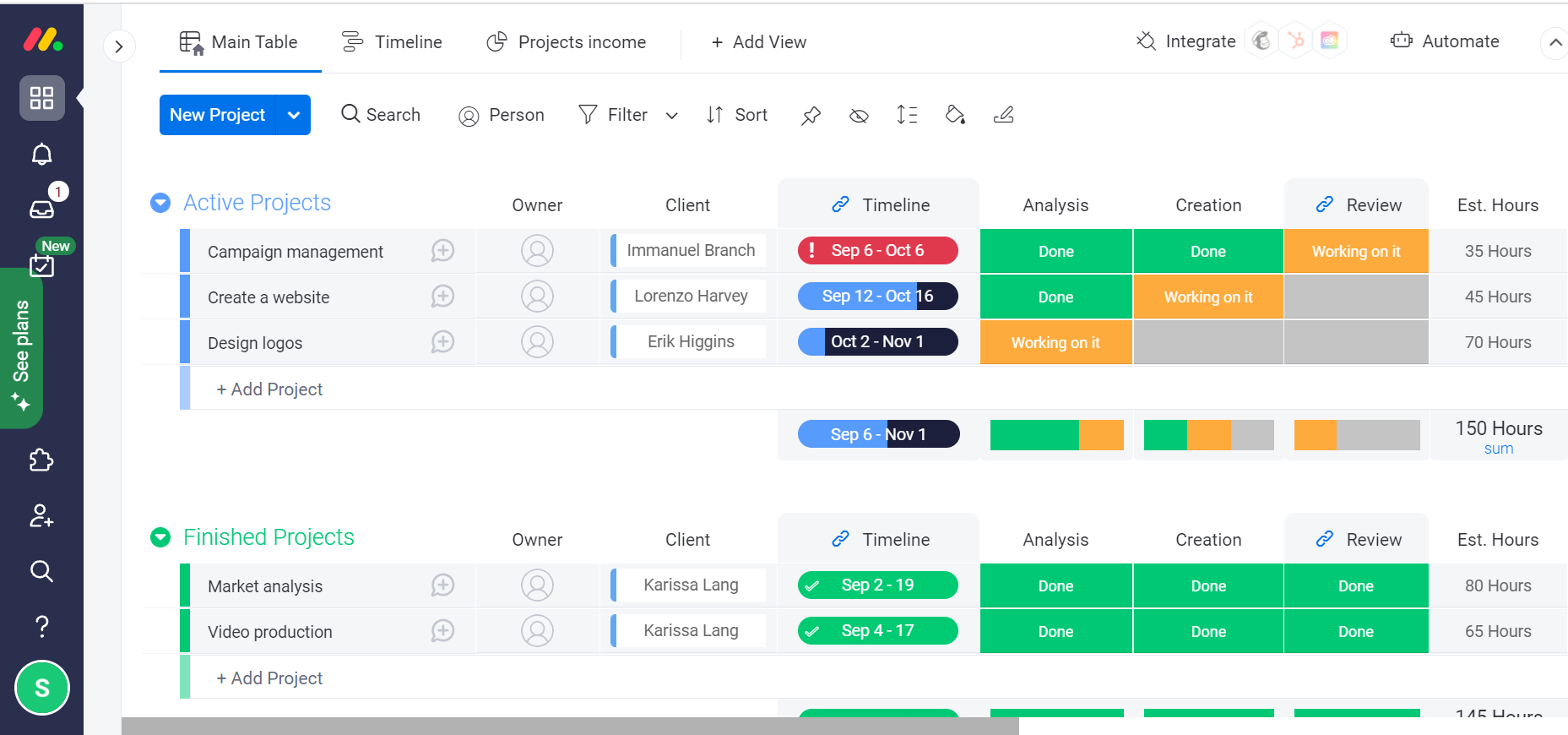1568x735 pixels.
Task: Open My Work calendar icon marked New
Action: pyautogui.click(x=41, y=265)
